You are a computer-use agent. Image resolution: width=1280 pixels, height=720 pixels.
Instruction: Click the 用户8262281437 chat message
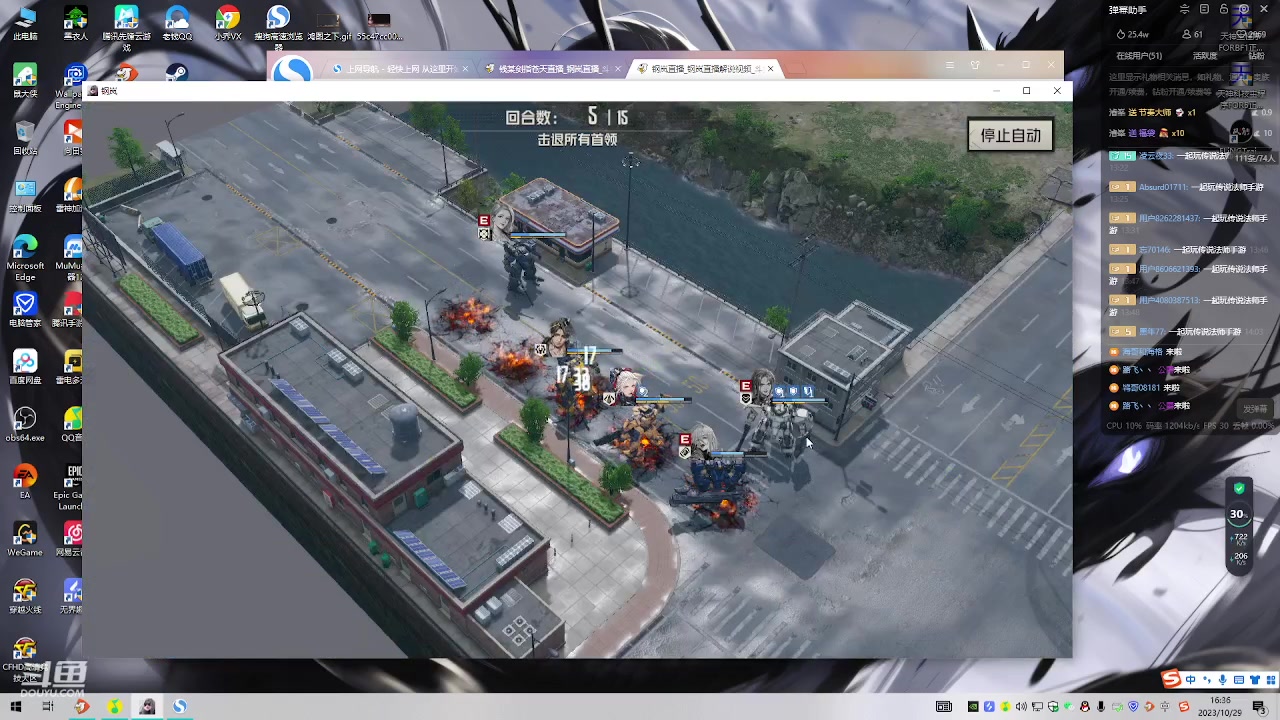pyautogui.click(x=1186, y=223)
